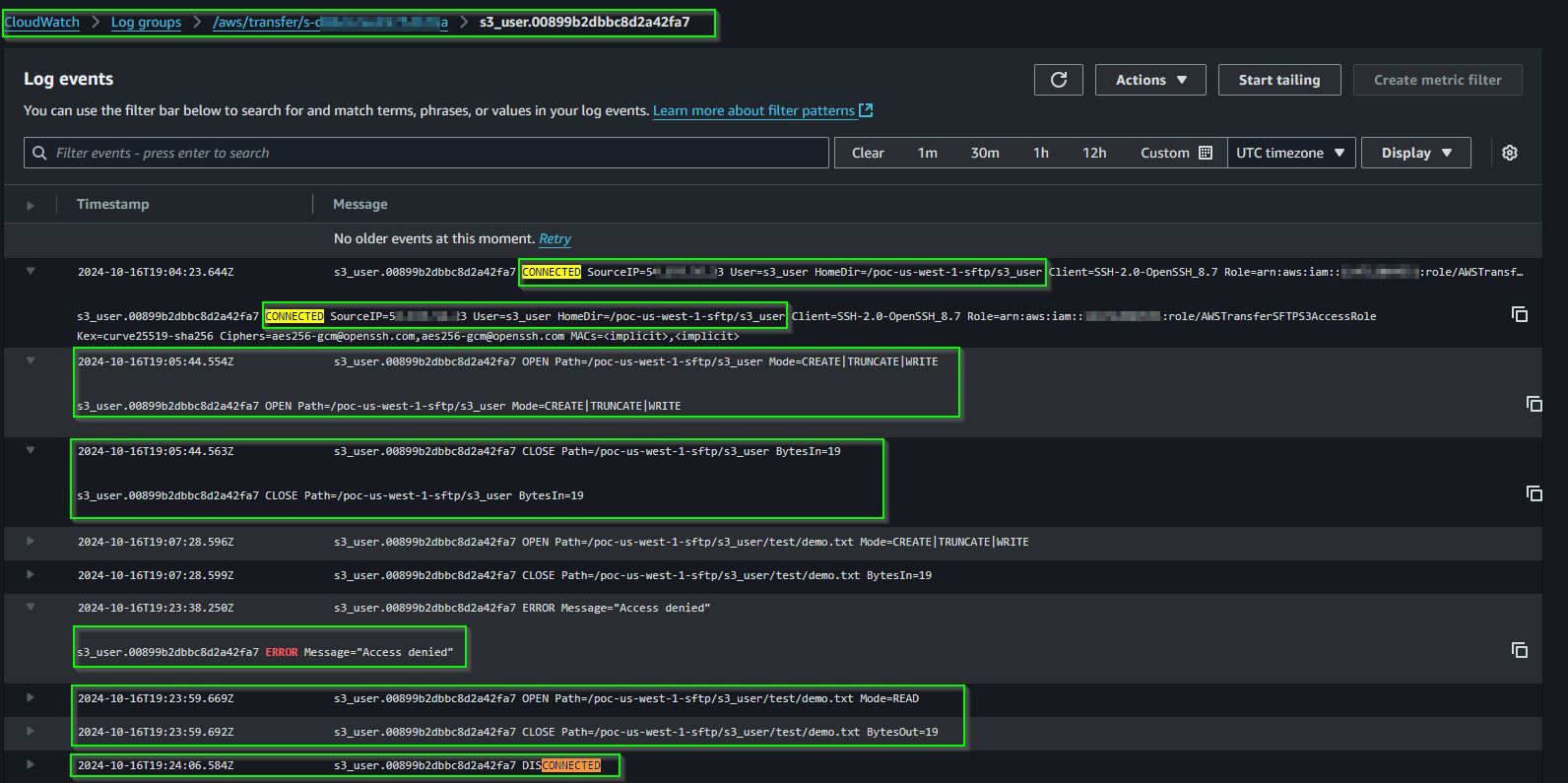Open the /aws/transfer log group breadcrumb
Image resolution: width=1568 pixels, height=783 pixels.
click(330, 22)
